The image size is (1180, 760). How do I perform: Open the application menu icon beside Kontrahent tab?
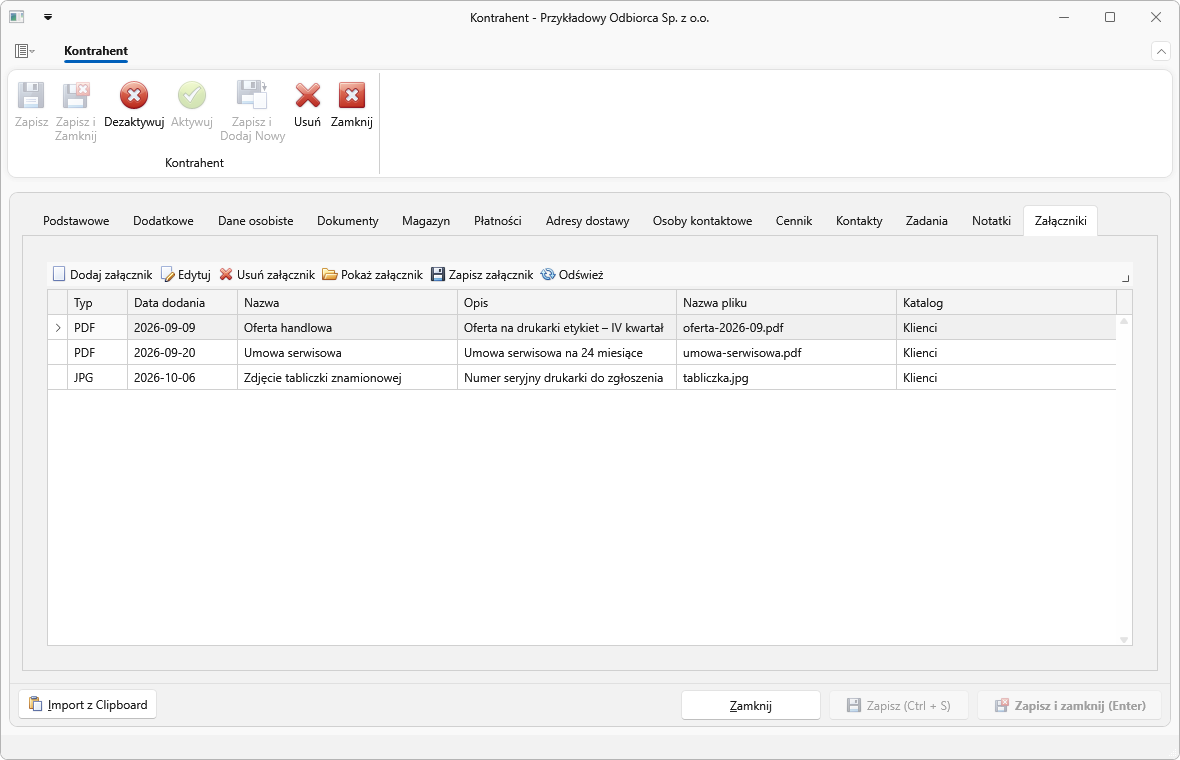(24, 51)
